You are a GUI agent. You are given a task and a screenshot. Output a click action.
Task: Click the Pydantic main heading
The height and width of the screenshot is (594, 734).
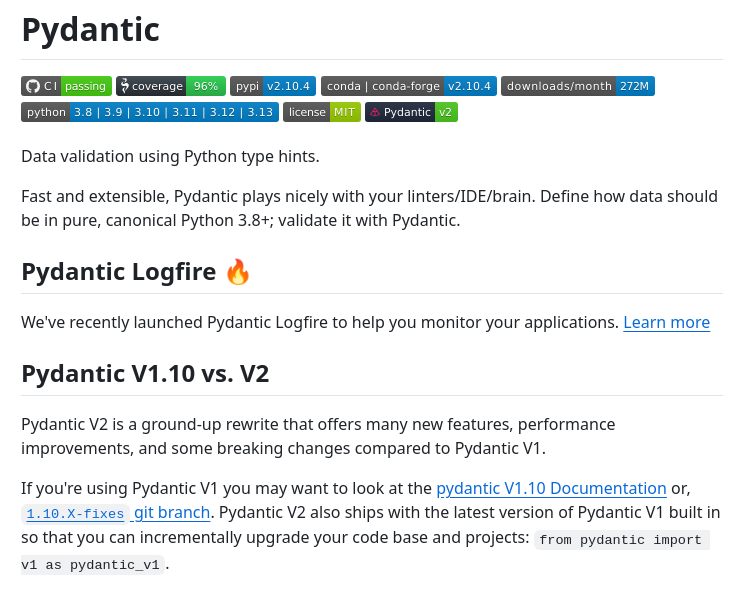91,30
